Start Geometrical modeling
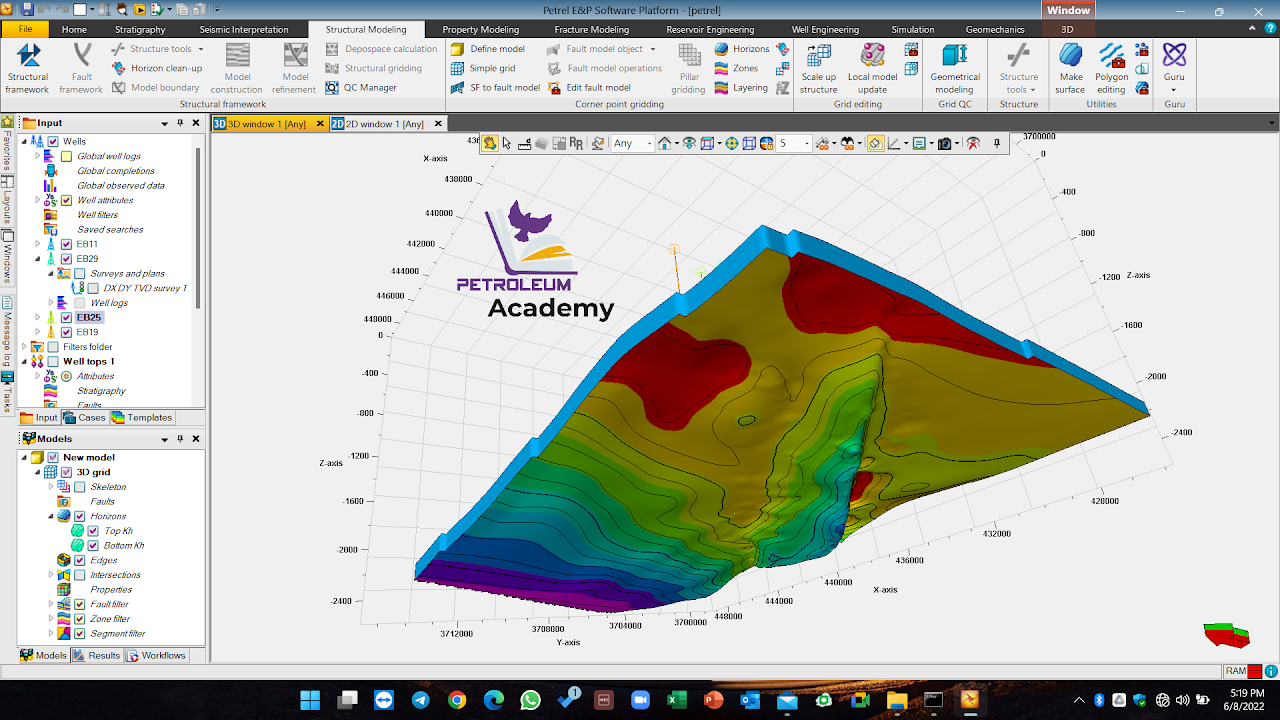 (x=955, y=69)
